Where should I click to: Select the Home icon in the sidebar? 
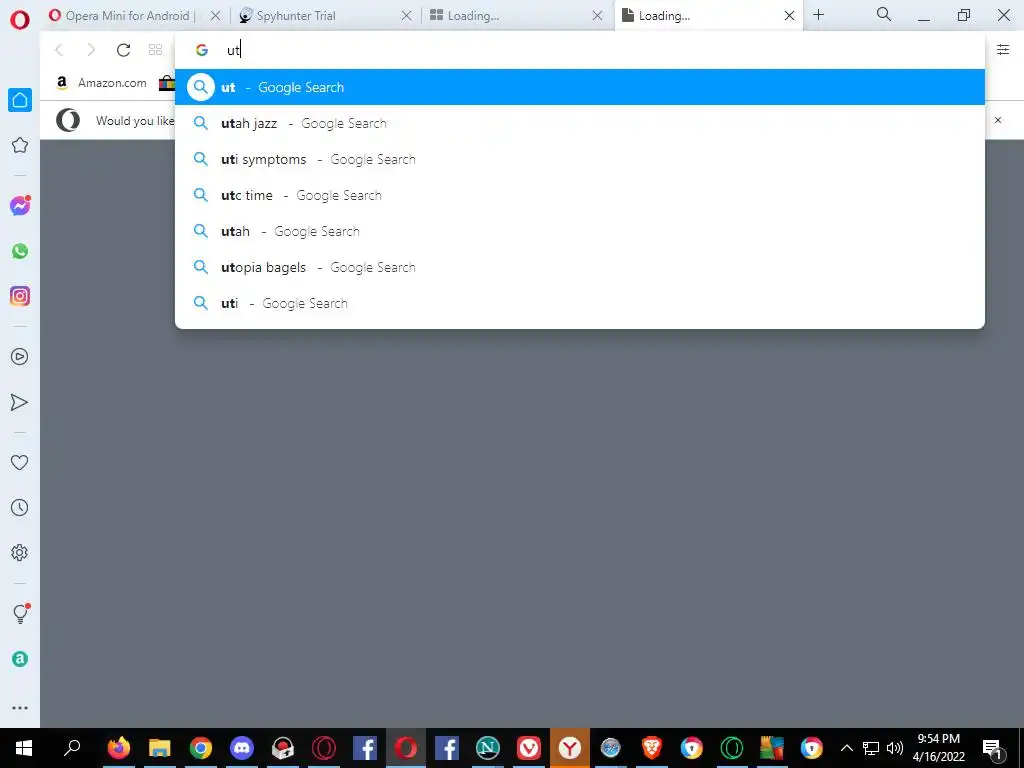coord(20,100)
